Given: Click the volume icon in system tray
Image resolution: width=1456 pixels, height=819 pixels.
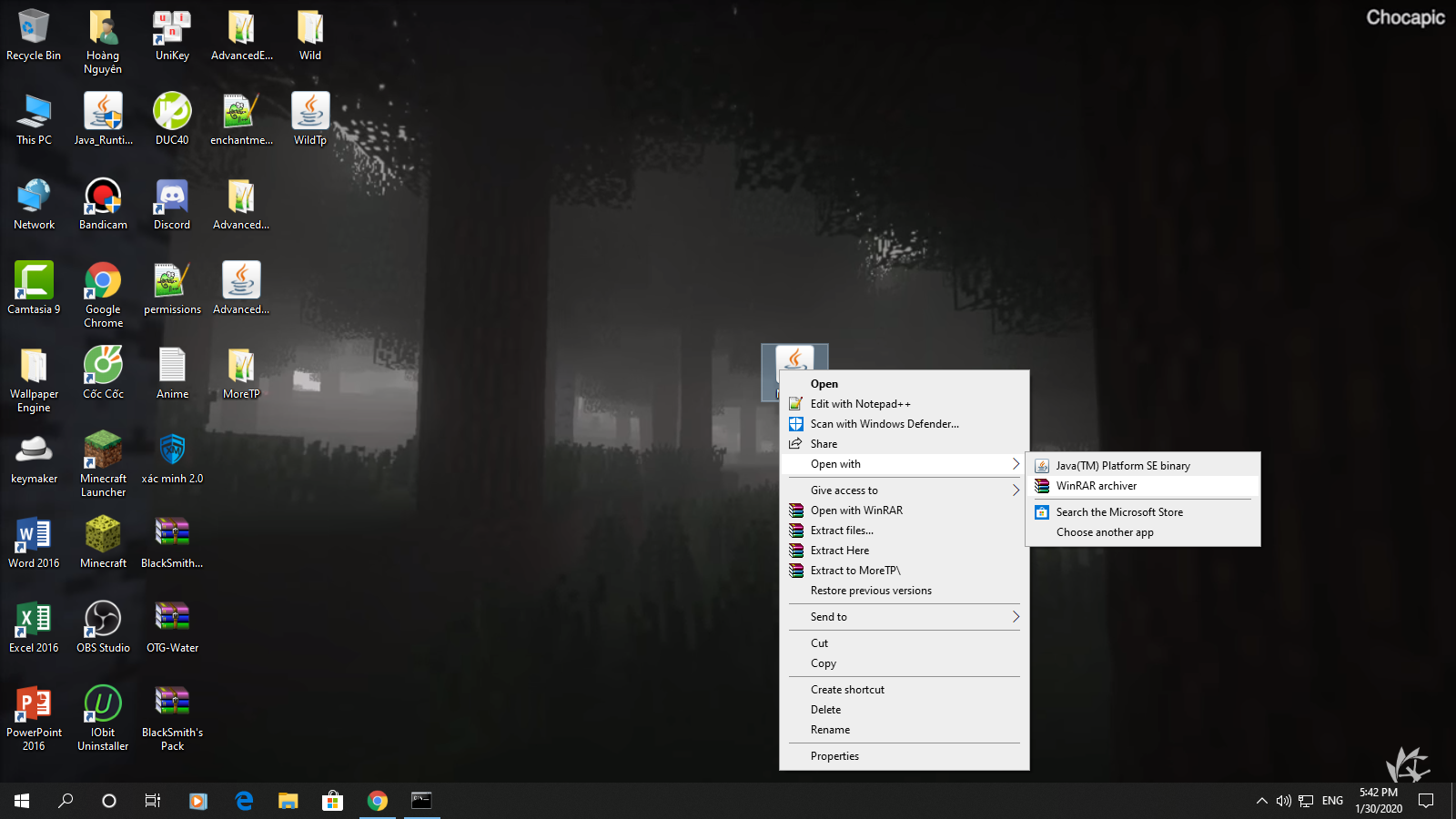Looking at the screenshot, I should pos(1283,801).
